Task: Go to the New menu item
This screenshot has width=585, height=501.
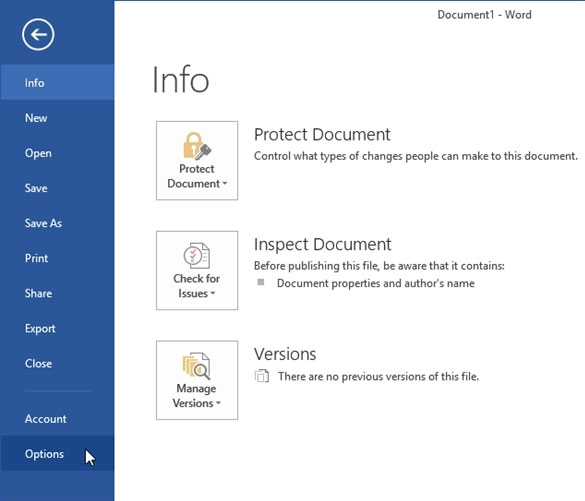Action: [x=57, y=118]
